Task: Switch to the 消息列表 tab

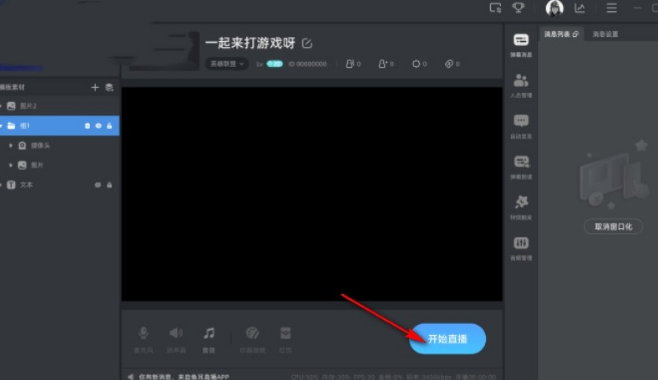Action: (557, 34)
